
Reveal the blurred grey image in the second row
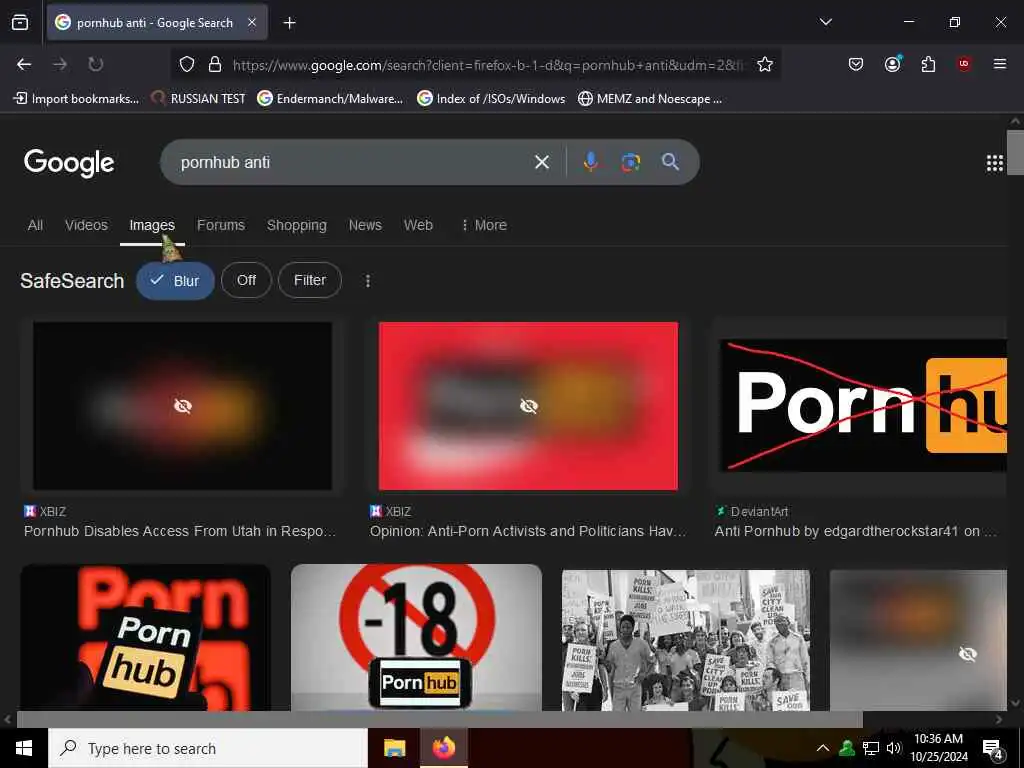click(918, 640)
